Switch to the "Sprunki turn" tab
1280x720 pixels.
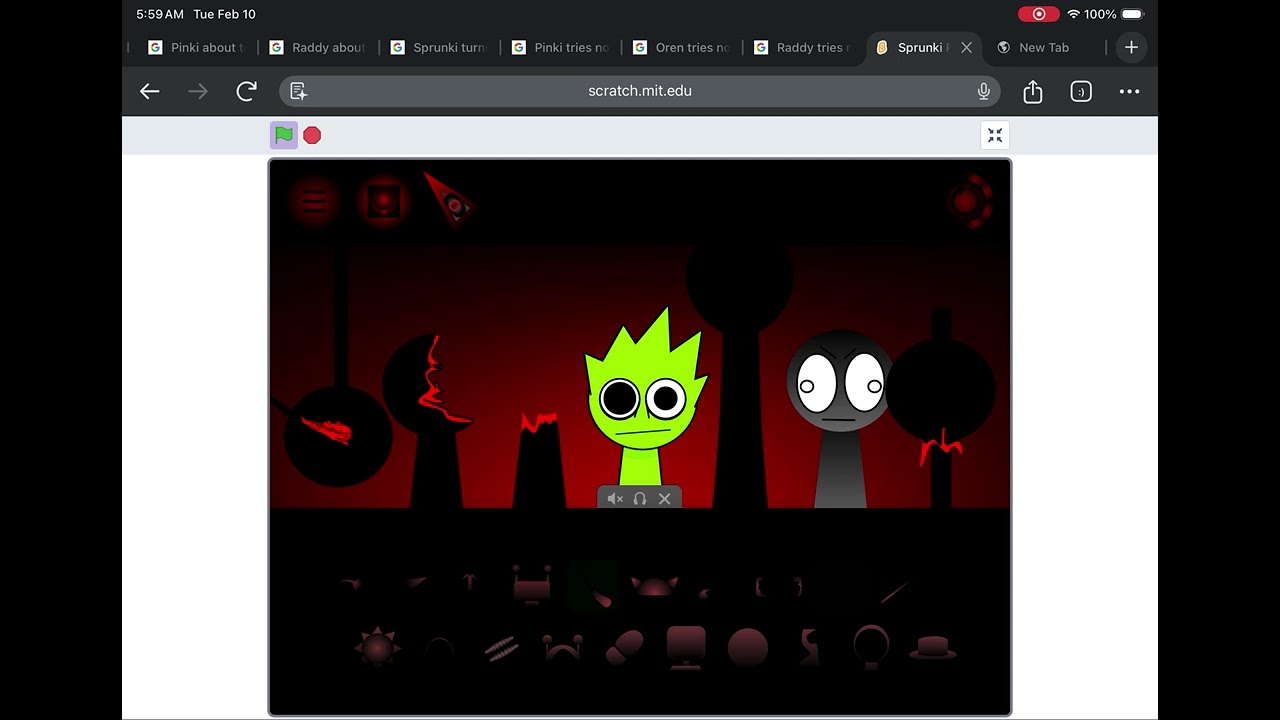click(439, 47)
